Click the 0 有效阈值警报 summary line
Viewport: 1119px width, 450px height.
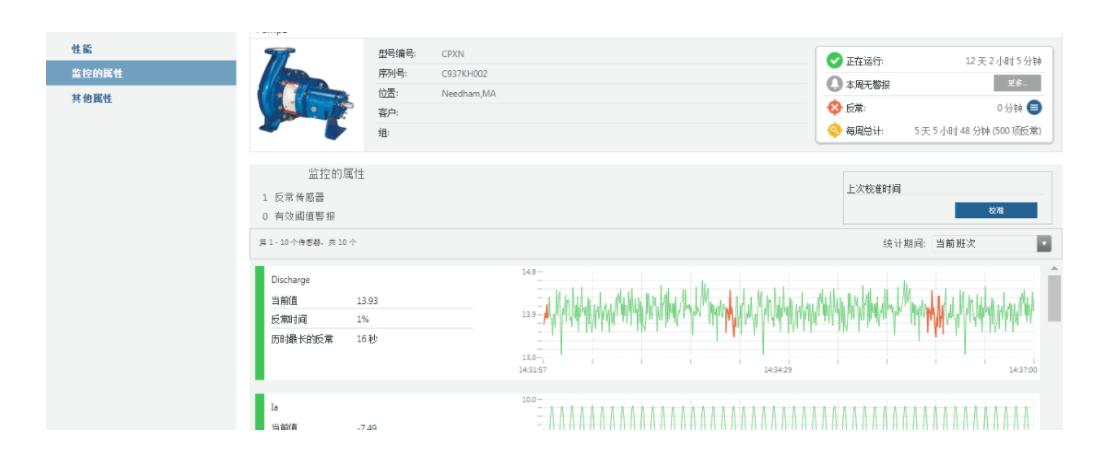tap(298, 216)
